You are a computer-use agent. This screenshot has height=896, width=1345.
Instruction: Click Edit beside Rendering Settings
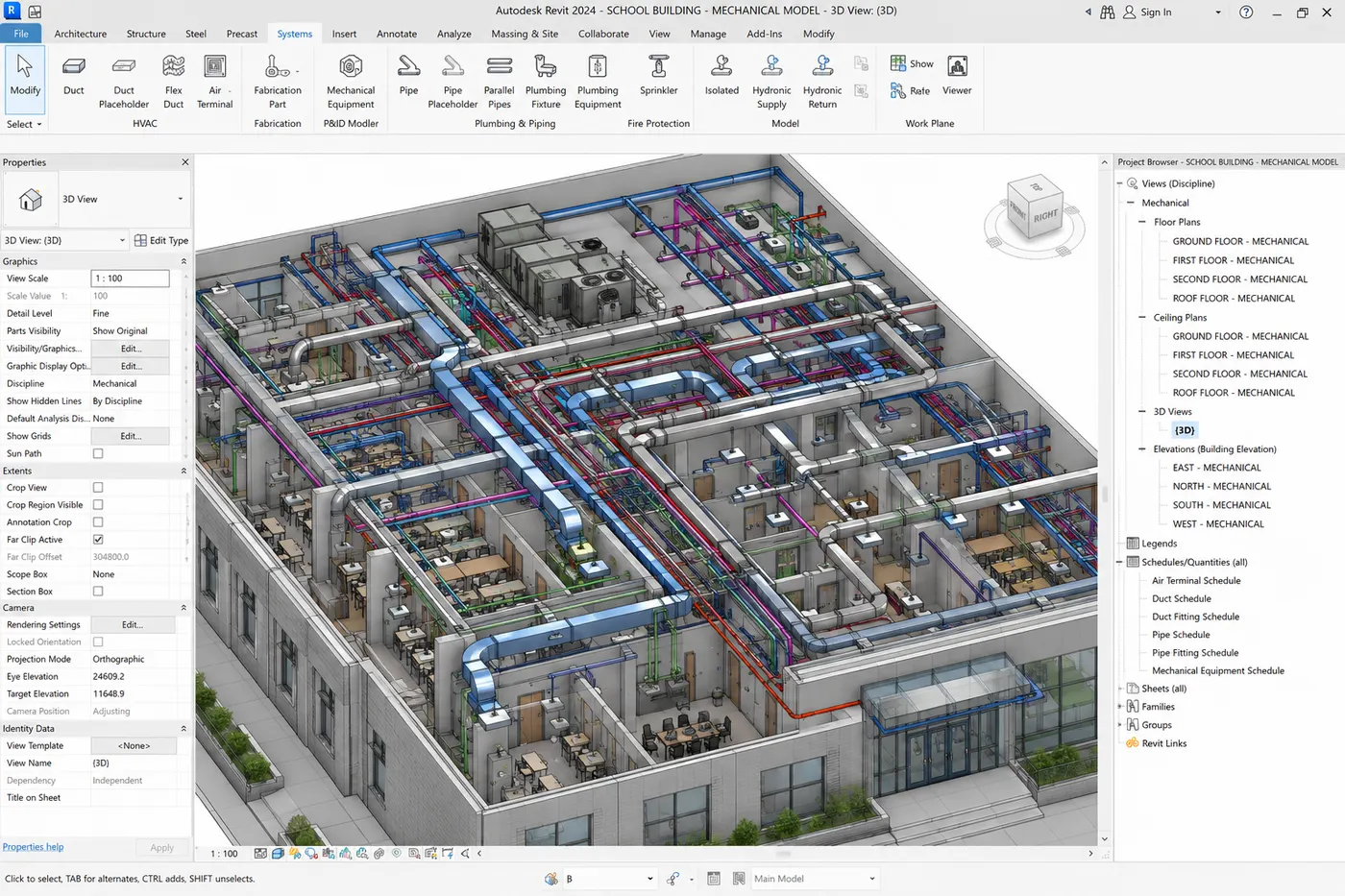point(133,625)
